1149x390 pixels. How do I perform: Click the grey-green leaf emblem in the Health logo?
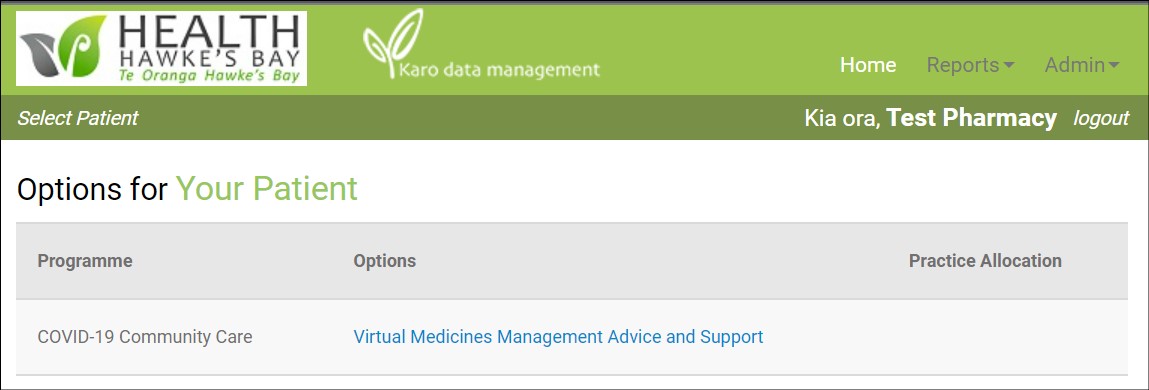(x=64, y=48)
